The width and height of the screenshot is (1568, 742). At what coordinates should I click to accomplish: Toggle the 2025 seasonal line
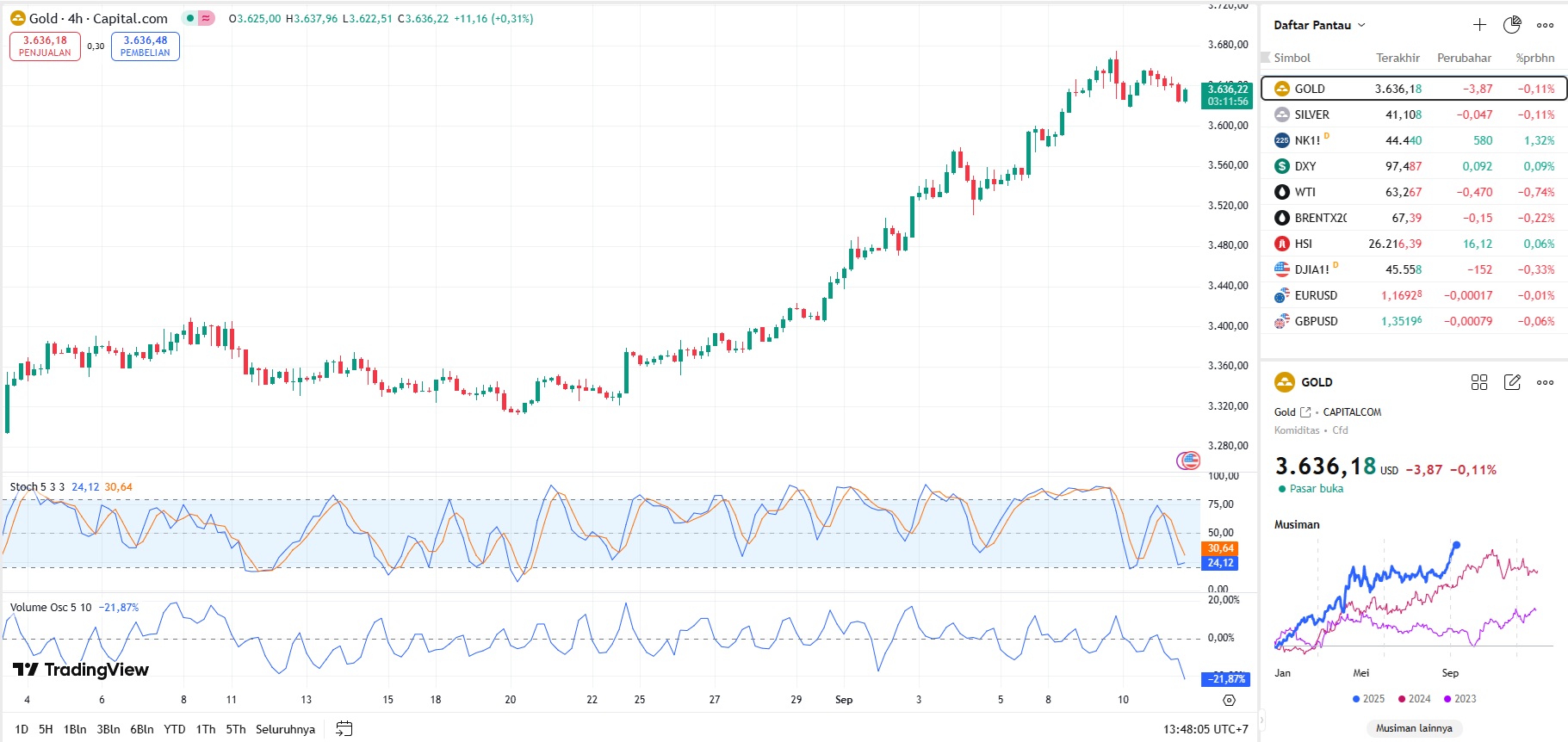click(1369, 699)
